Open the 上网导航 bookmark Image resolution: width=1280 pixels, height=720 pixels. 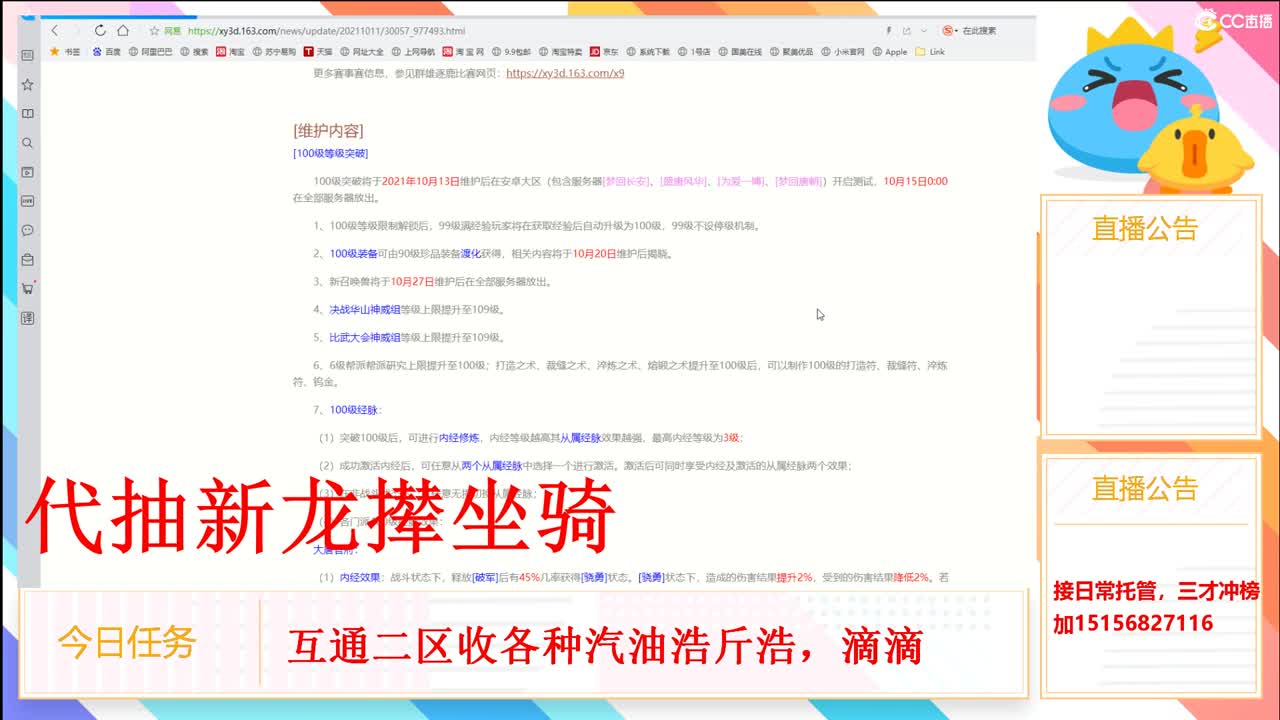pyautogui.click(x=414, y=52)
